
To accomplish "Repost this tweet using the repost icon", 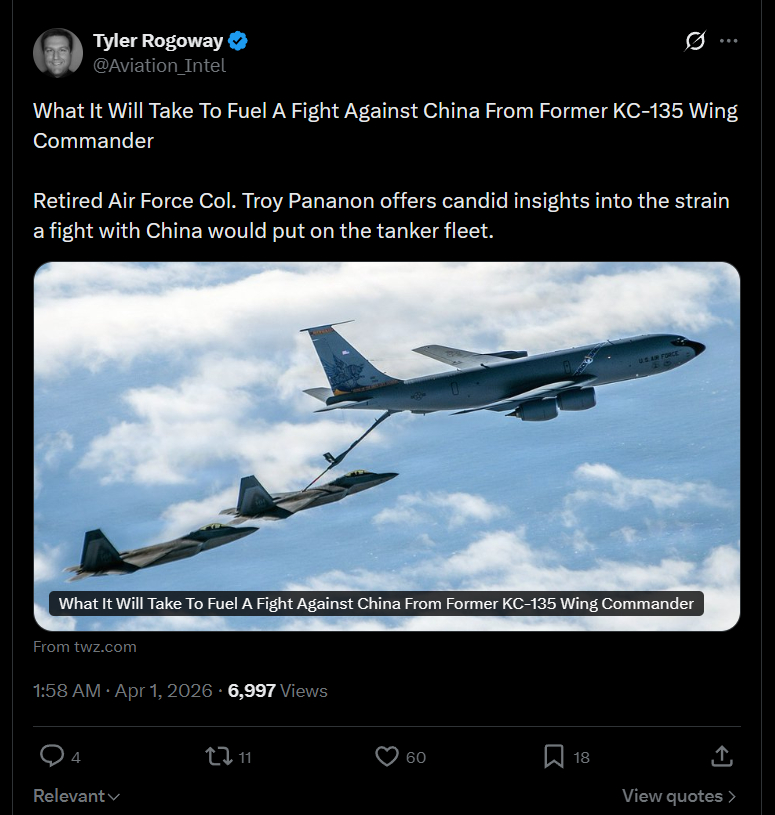I will [217, 756].
